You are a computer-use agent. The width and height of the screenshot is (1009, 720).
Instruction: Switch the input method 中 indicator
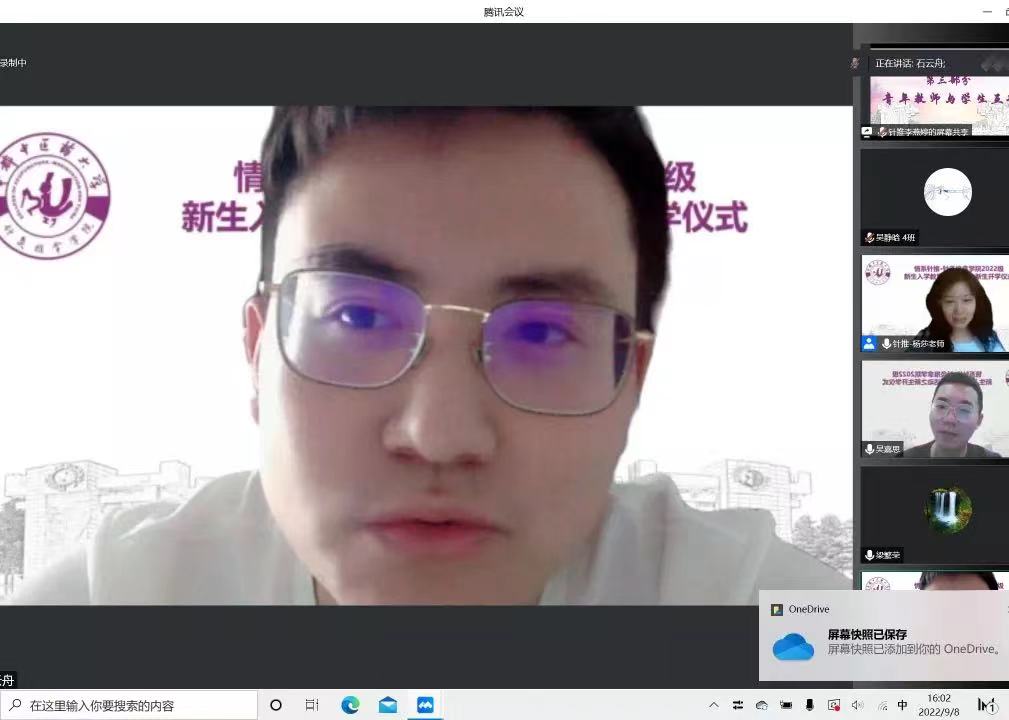pos(902,705)
